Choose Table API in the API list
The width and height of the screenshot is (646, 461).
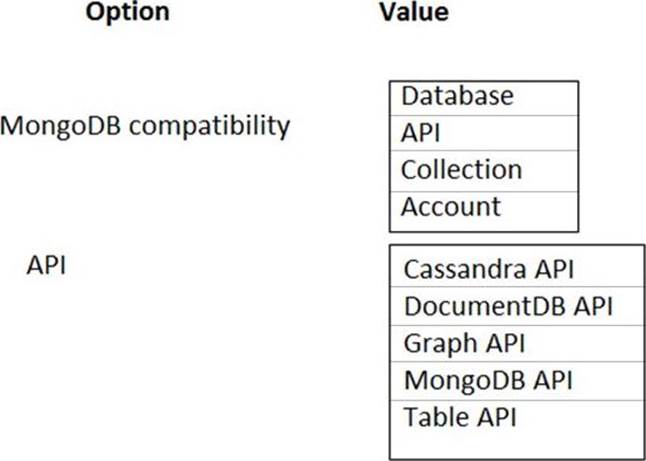pos(460,416)
